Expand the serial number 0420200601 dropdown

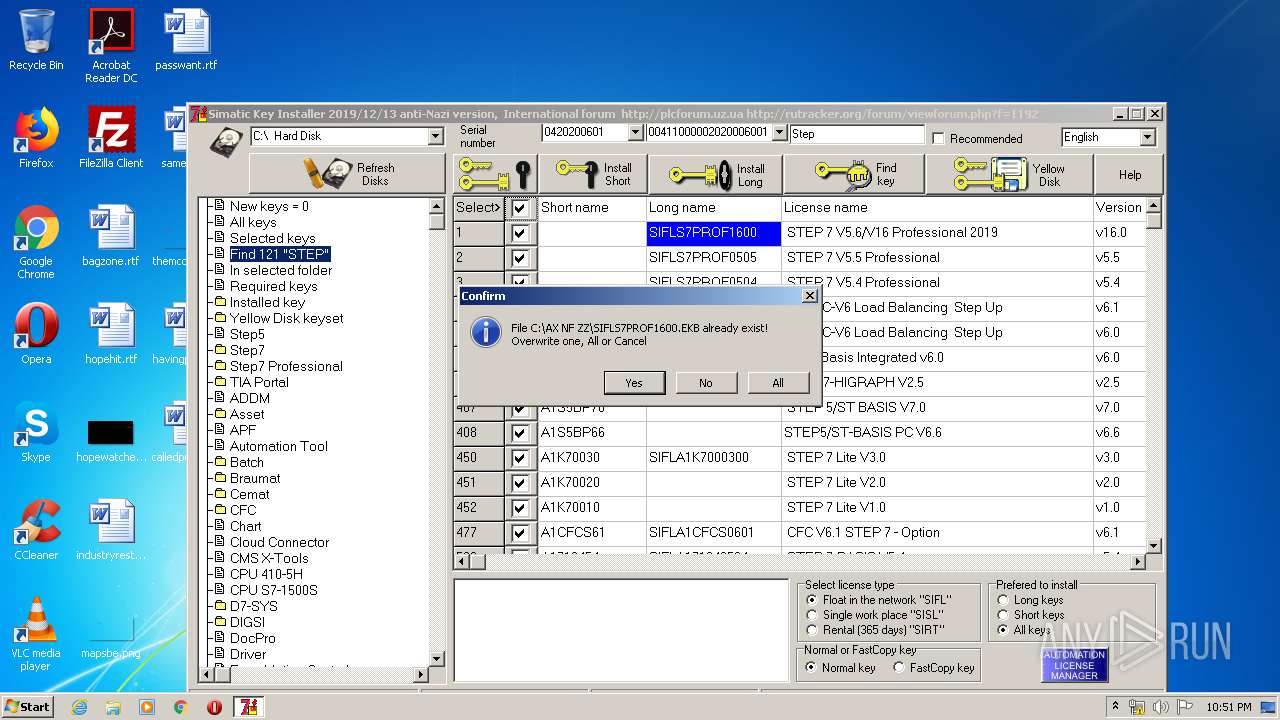tap(635, 132)
